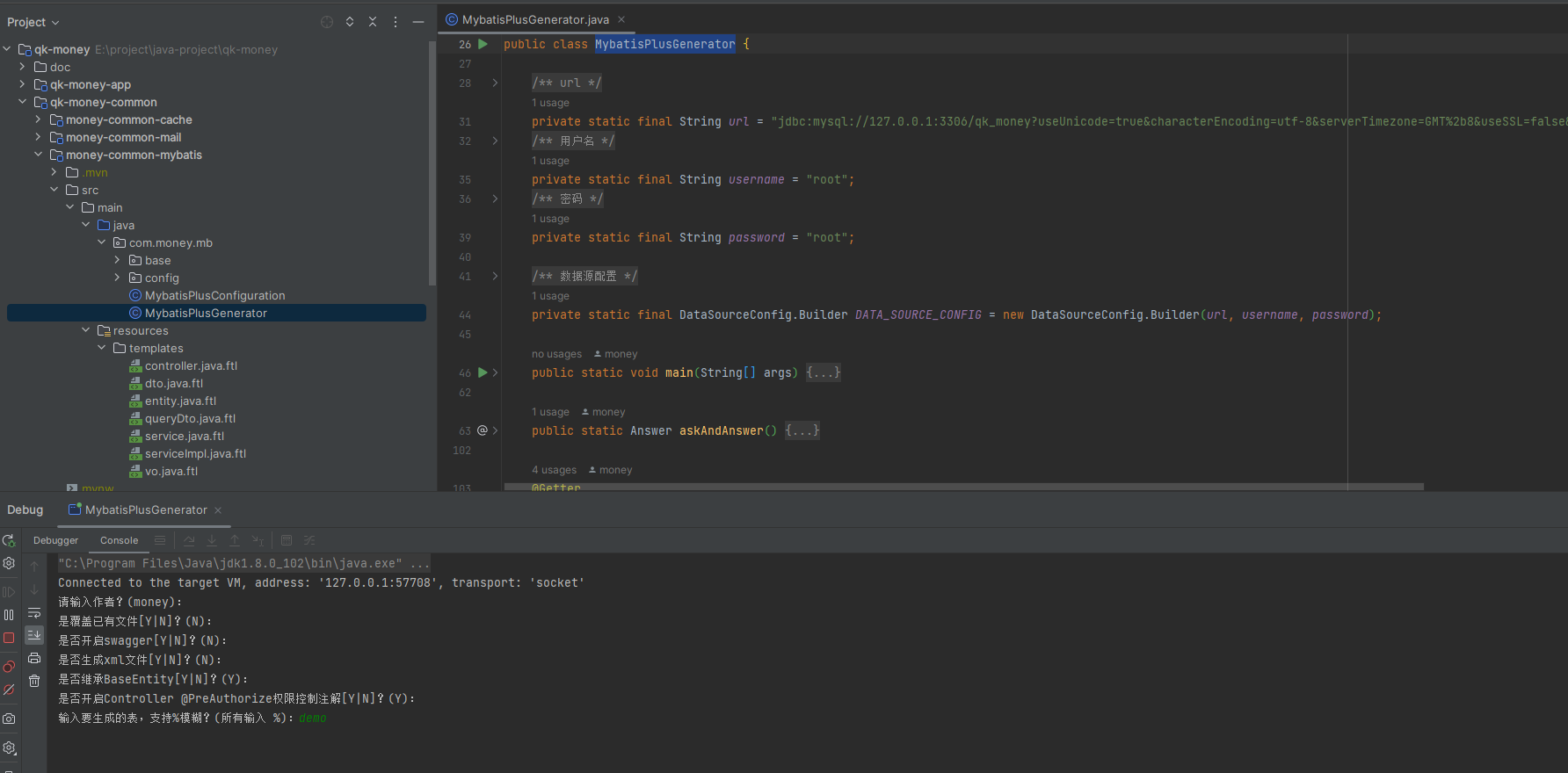The image size is (1568, 773).
Task: Expand money-common-cache module
Action: (x=39, y=119)
